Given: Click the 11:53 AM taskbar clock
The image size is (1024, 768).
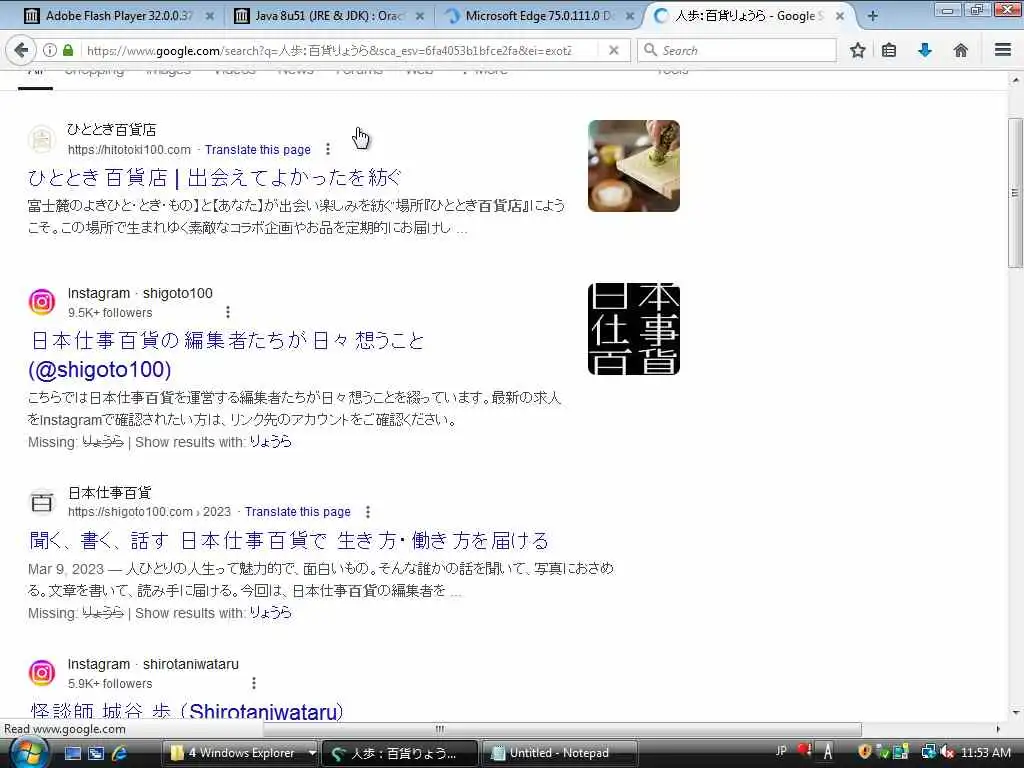Looking at the screenshot, I should 986,753.
